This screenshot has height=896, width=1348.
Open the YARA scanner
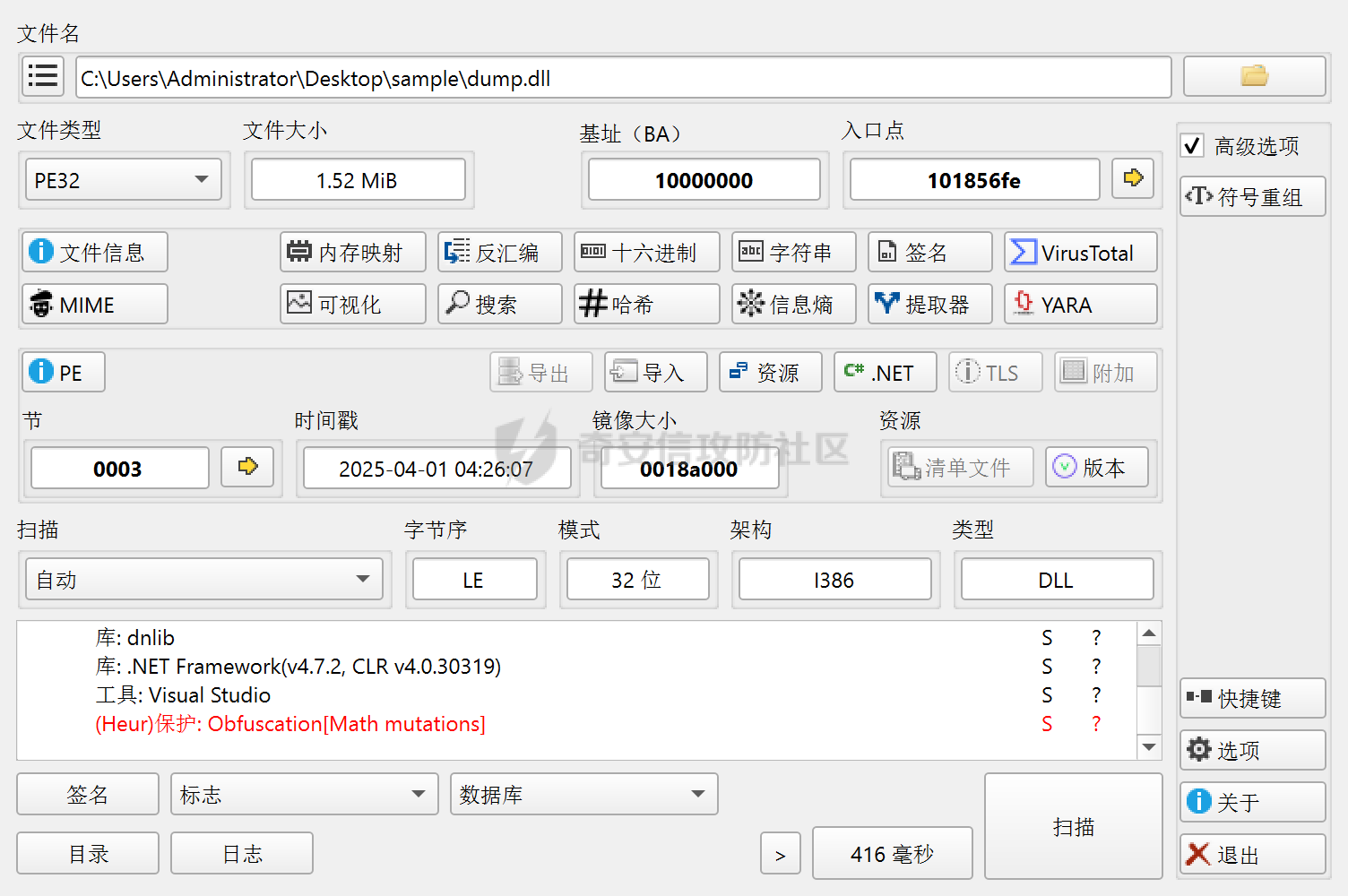(x=1081, y=304)
